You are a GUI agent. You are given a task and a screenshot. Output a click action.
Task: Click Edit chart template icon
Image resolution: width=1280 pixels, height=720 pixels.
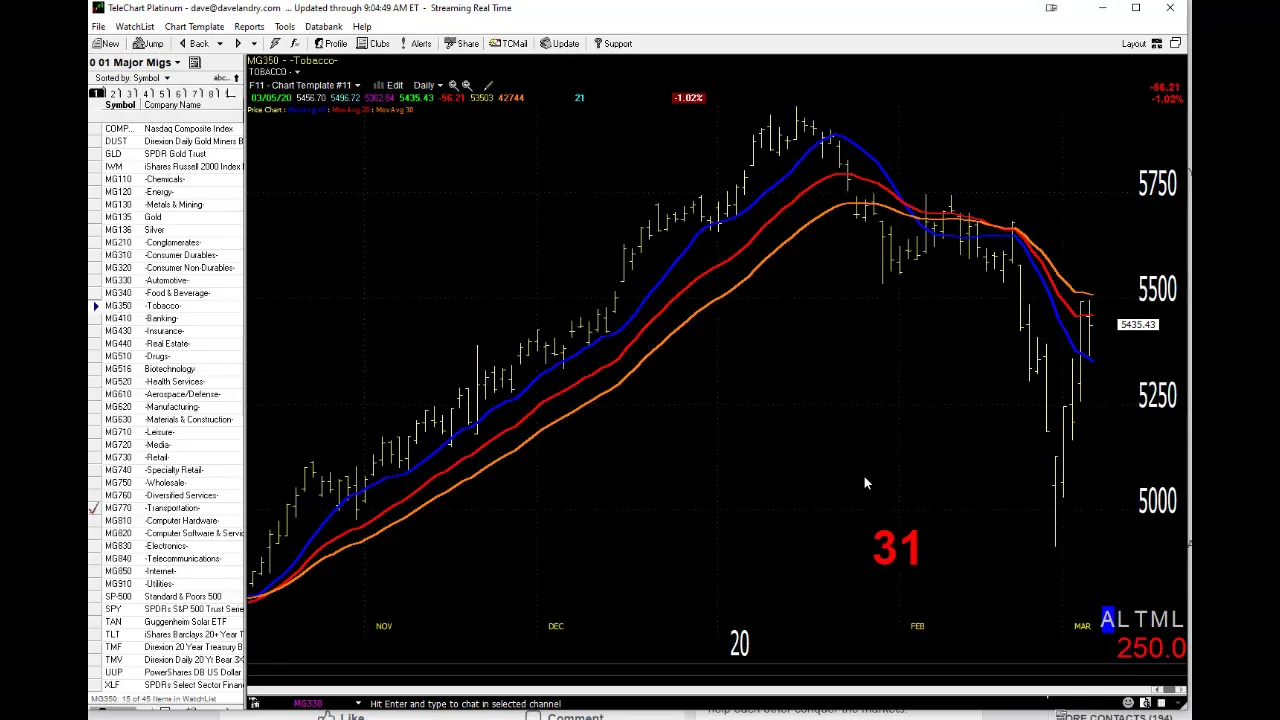(x=389, y=86)
